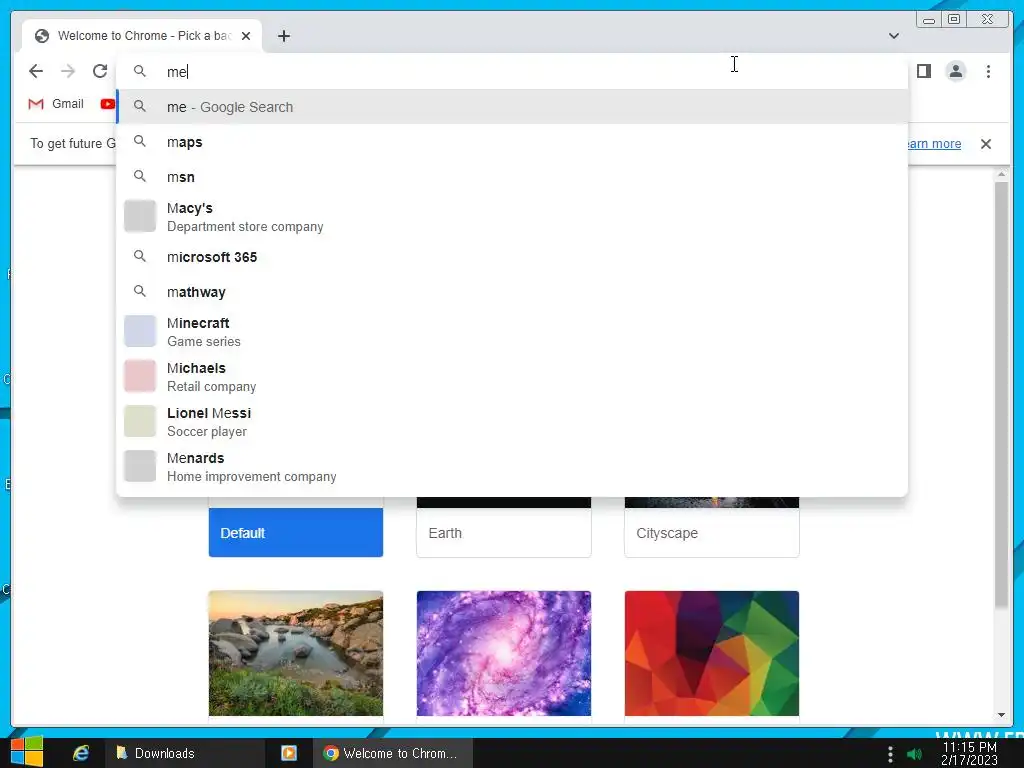Pick the rocky coast landscape thumbnail
Image resolution: width=1024 pixels, height=768 pixels.
(296, 654)
